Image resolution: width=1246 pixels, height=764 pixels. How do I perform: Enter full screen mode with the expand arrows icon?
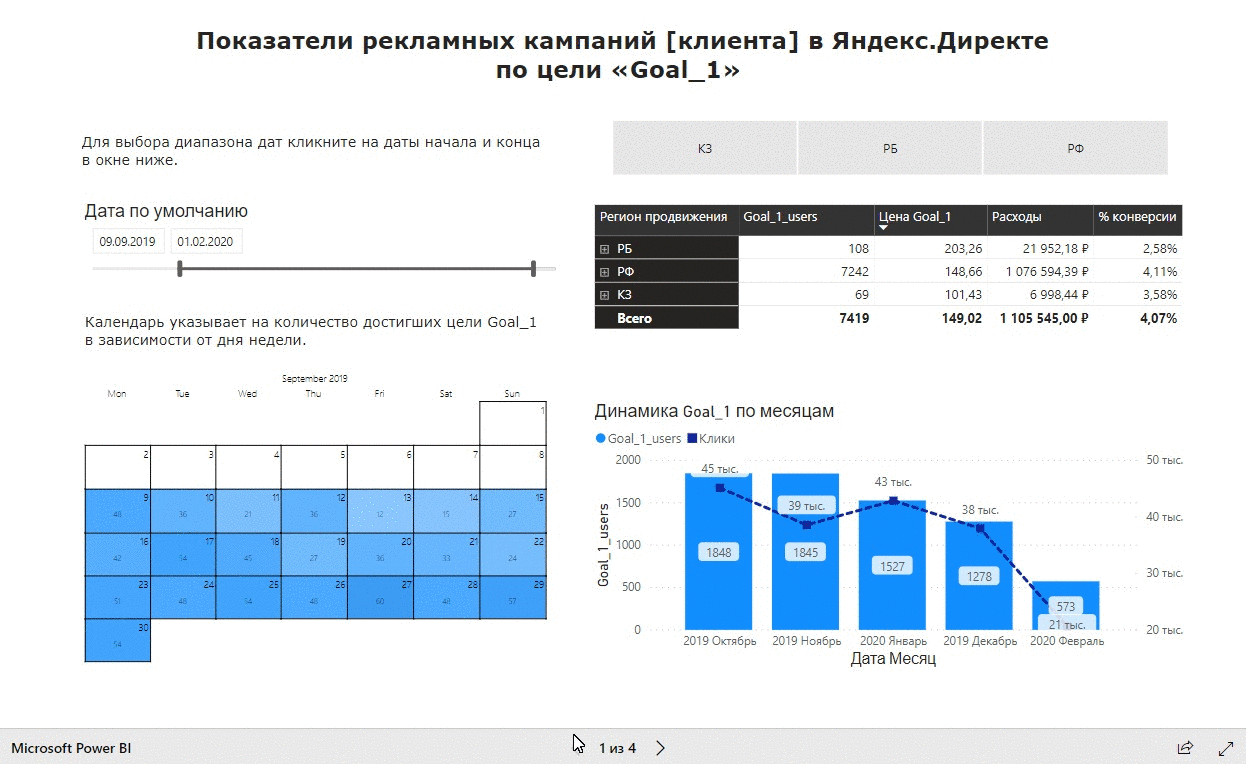tap(1226, 748)
